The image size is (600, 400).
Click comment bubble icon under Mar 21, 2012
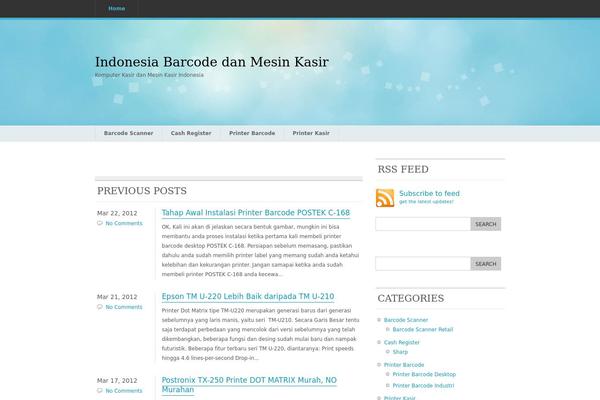point(100,307)
